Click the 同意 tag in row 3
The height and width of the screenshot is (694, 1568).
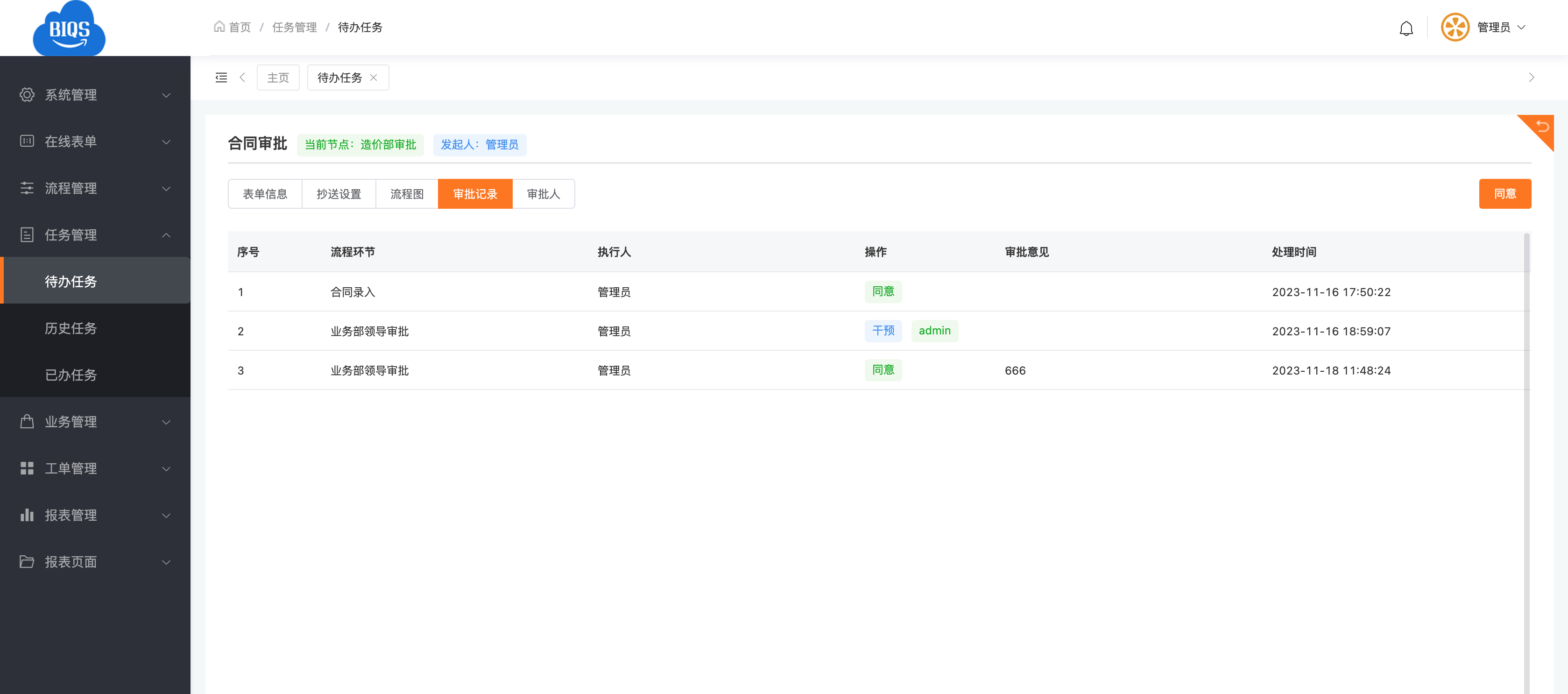883,370
